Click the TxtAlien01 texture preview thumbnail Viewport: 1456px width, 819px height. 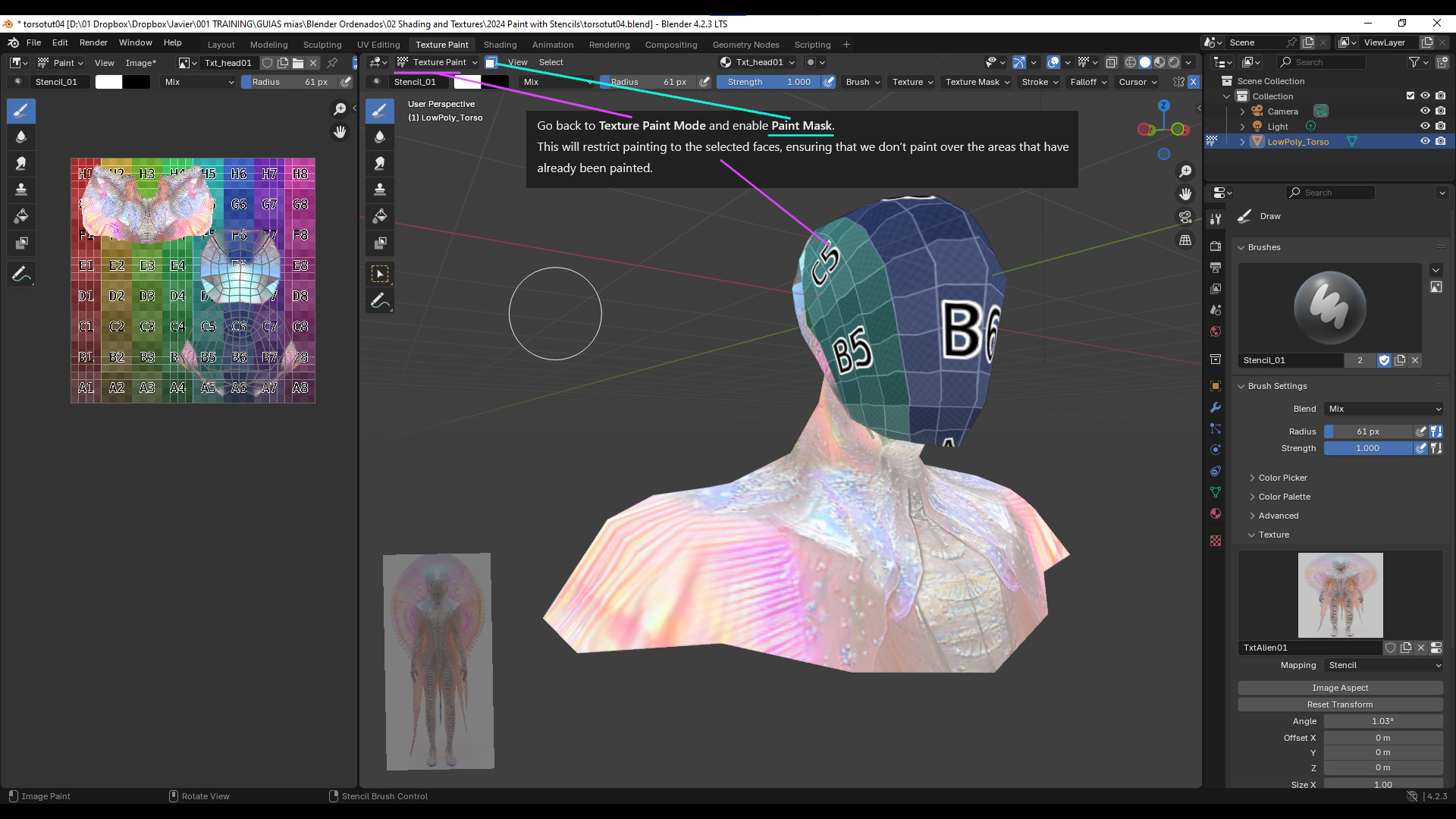pos(1340,595)
